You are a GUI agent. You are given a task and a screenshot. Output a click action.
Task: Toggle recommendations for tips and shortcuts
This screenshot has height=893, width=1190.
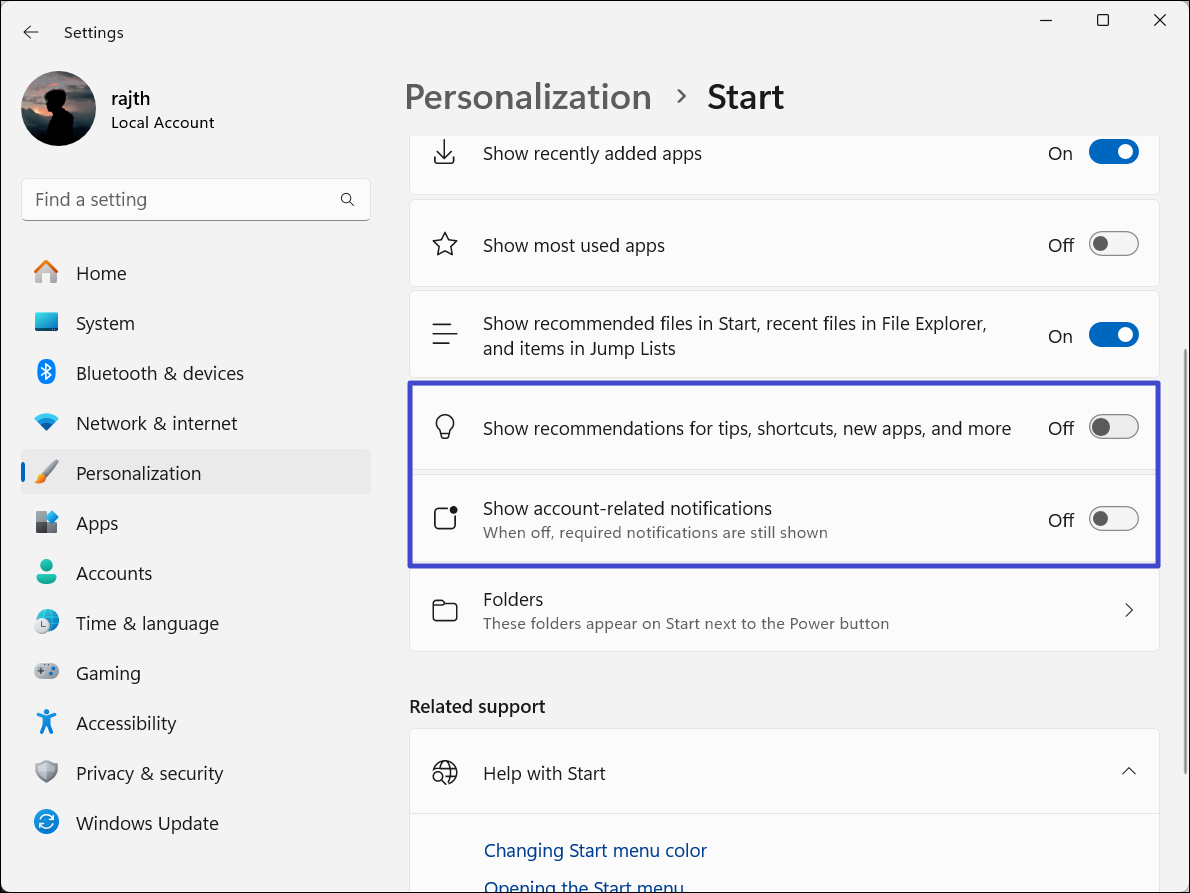[x=1113, y=428]
